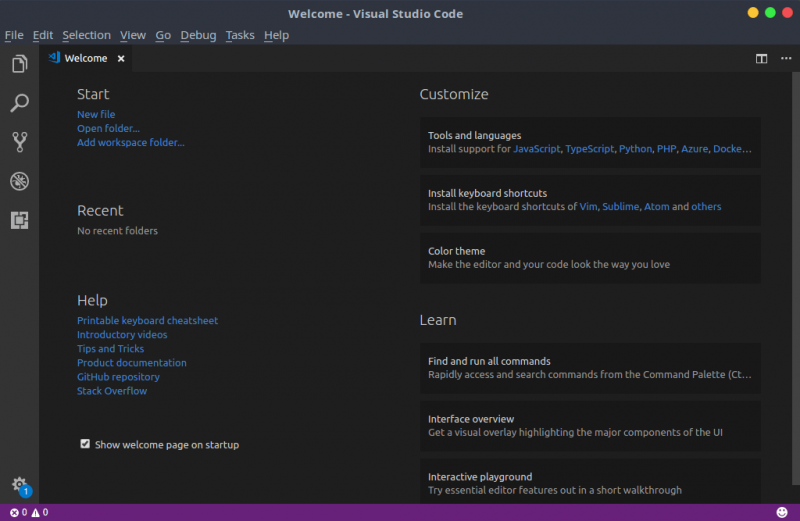Viewport: 800px width, 521px height.
Task: Click the yellow minimize window button
Action: [x=753, y=13]
